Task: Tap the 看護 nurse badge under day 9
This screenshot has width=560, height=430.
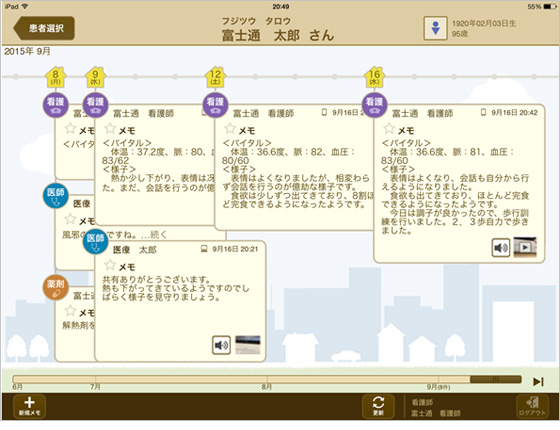Action: pos(95,105)
